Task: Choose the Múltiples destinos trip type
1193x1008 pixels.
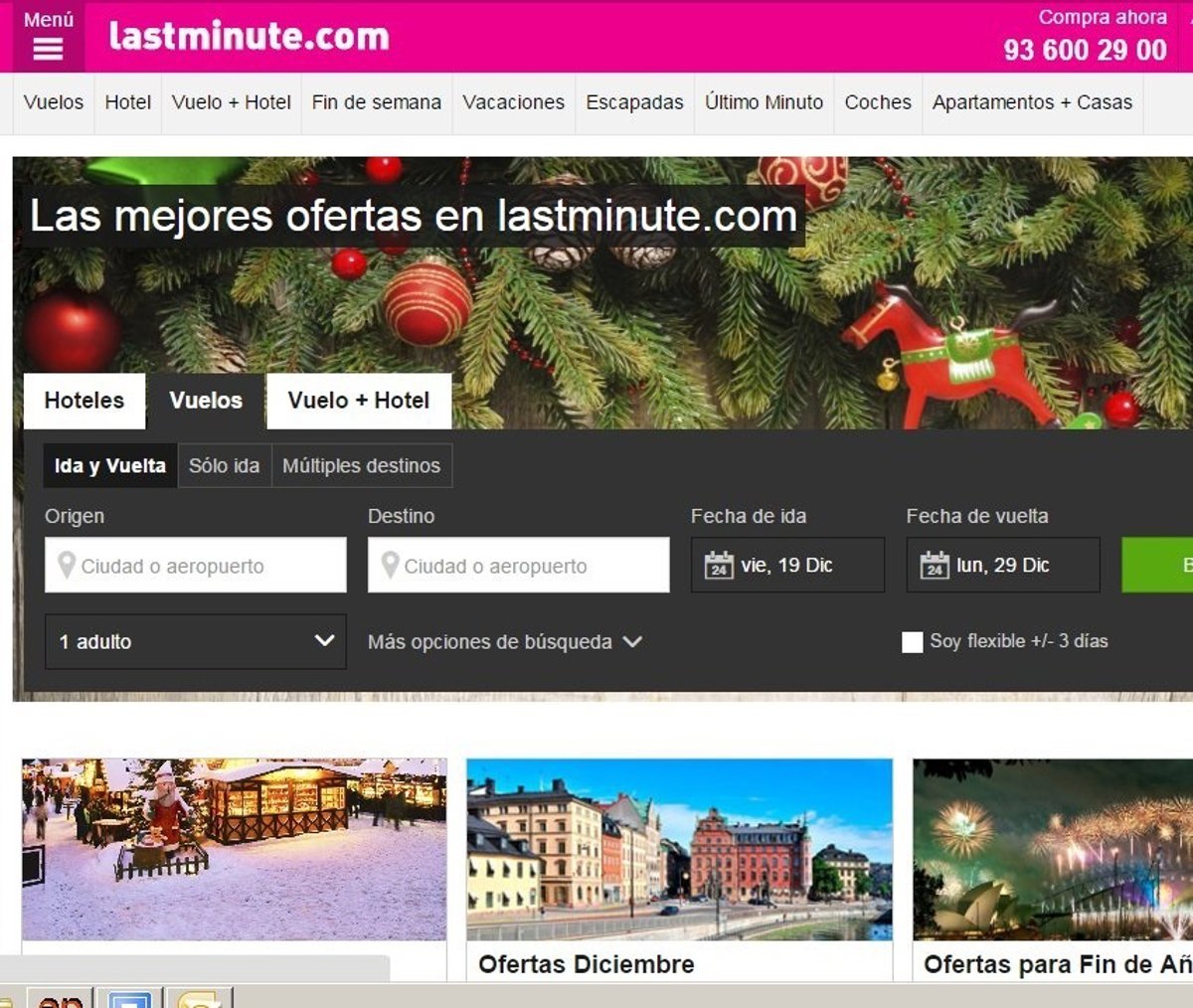Action: tap(361, 465)
